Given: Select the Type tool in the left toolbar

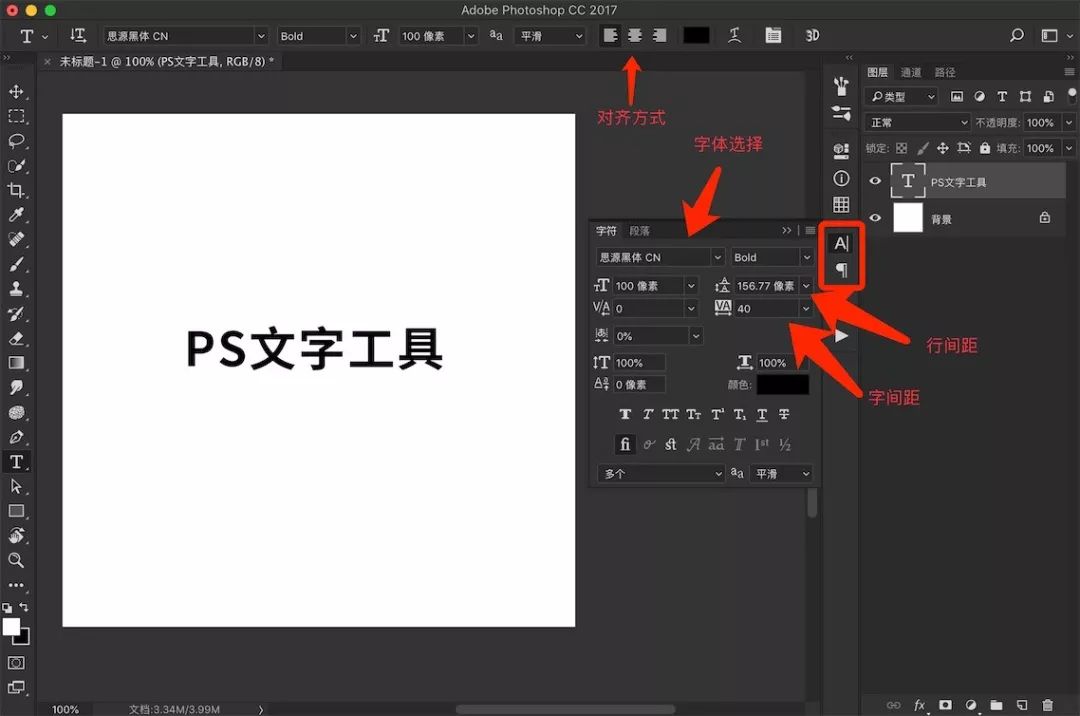Looking at the screenshot, I should coord(14,462).
